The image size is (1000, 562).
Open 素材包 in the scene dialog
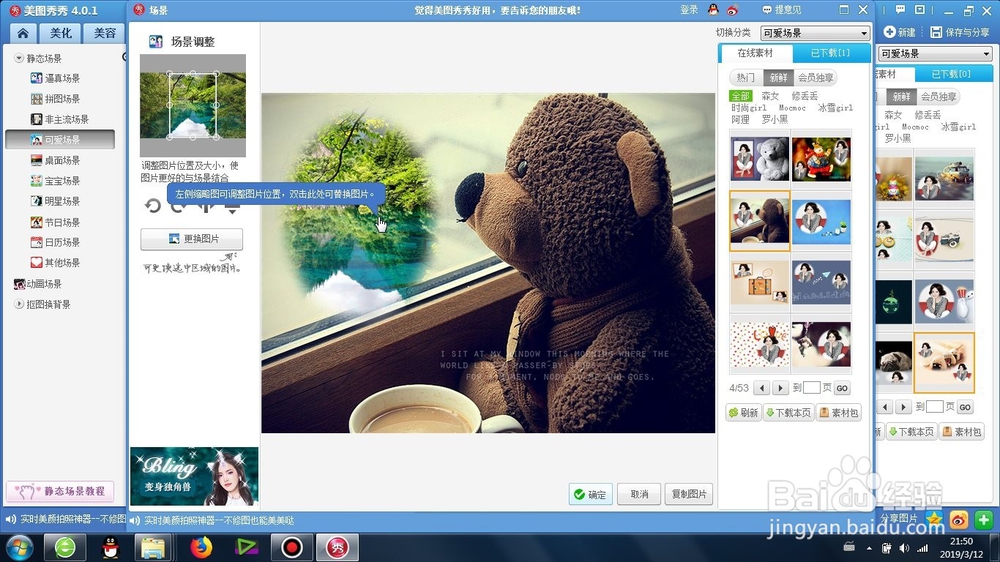click(839, 413)
